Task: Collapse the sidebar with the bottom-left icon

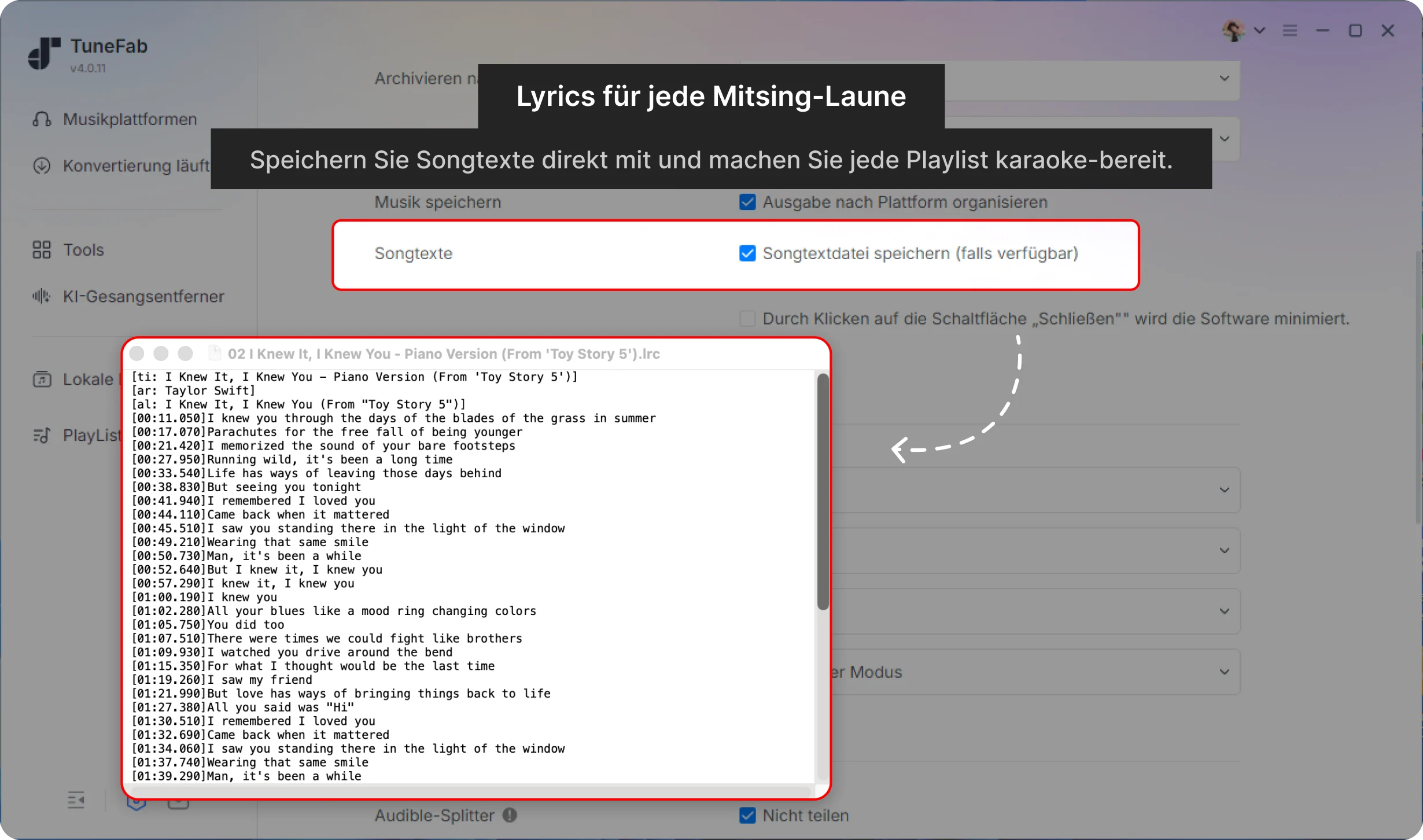Action: [76, 800]
